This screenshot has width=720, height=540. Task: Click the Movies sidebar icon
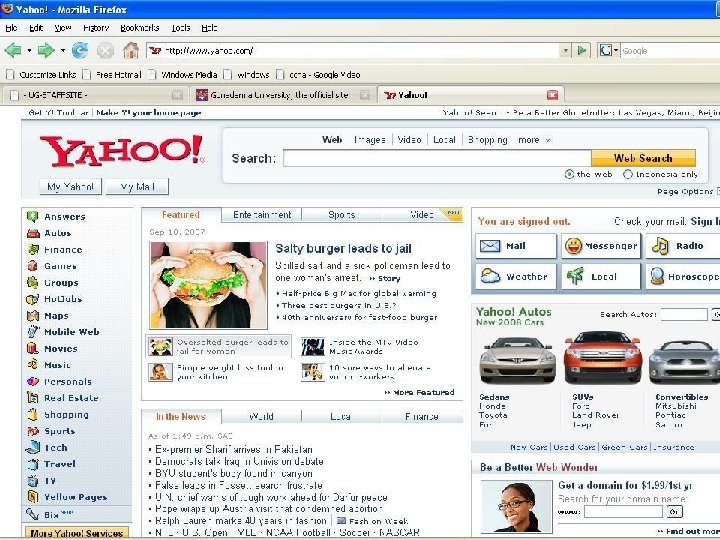(33, 349)
